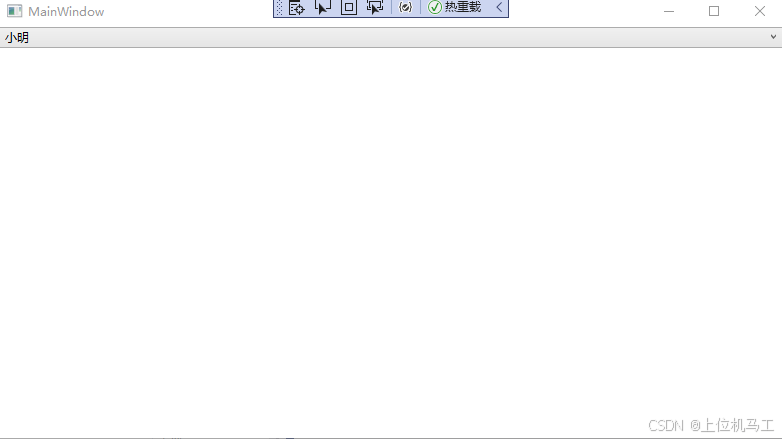
Task: Activate the Select Element tool
Action: [323, 7]
